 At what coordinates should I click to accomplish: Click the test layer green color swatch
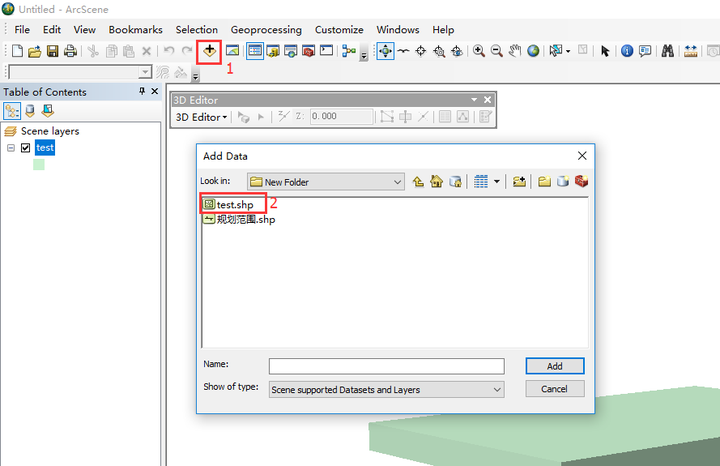coord(39,164)
